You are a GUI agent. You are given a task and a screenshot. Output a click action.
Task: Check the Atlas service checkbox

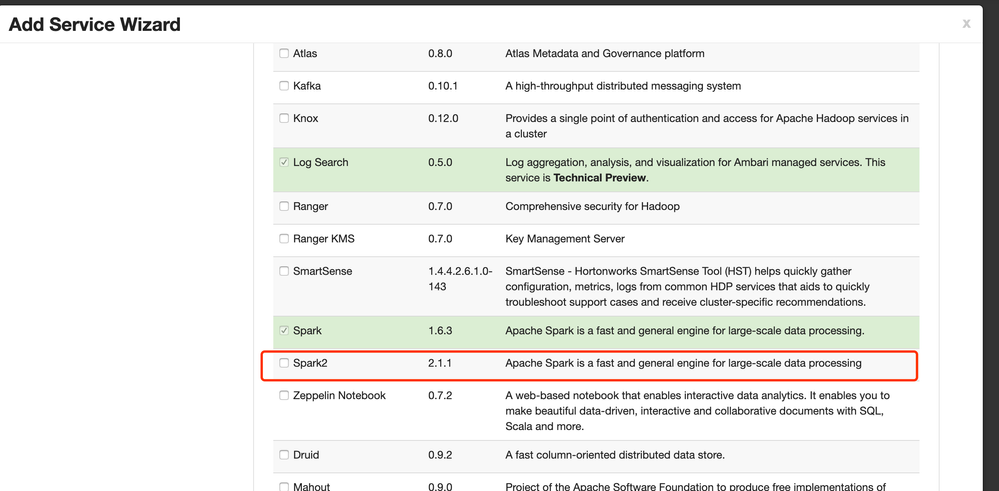coord(284,54)
